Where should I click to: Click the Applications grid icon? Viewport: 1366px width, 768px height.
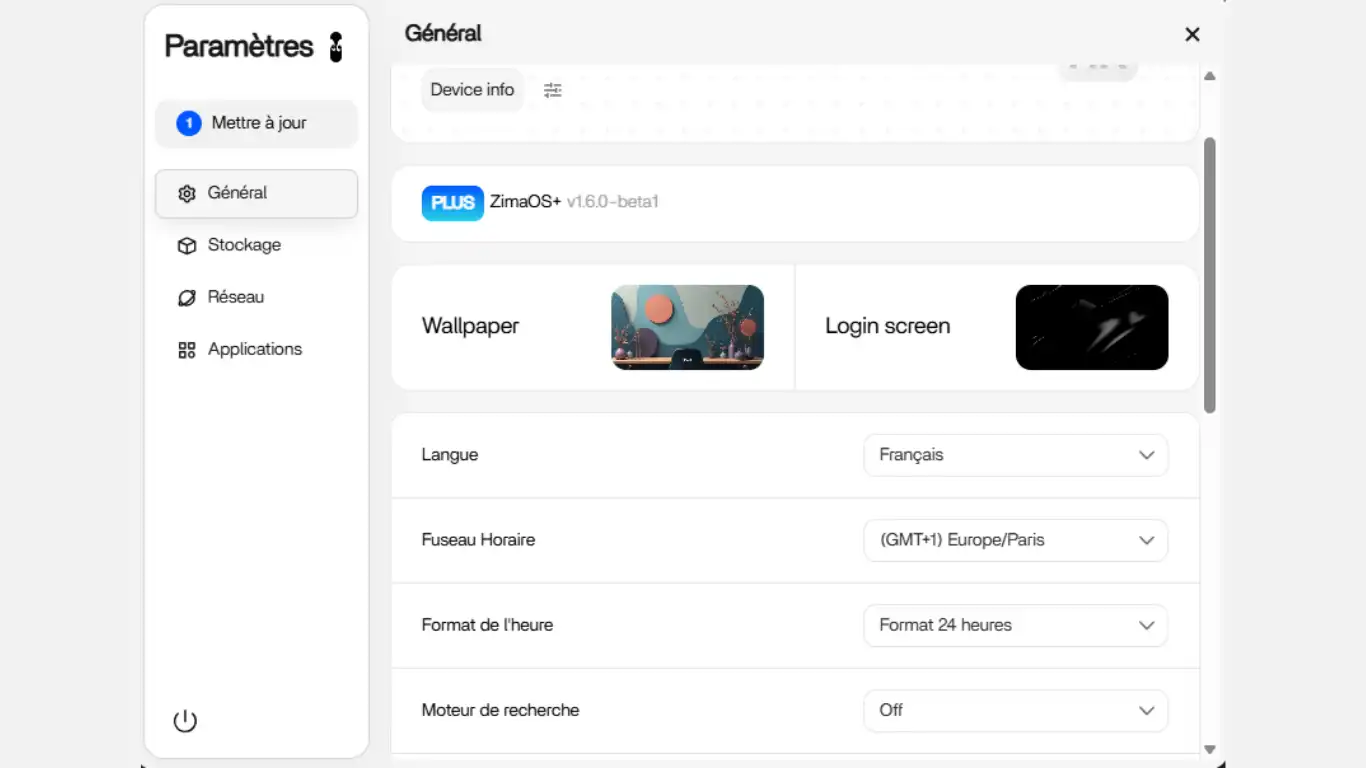[x=186, y=350]
